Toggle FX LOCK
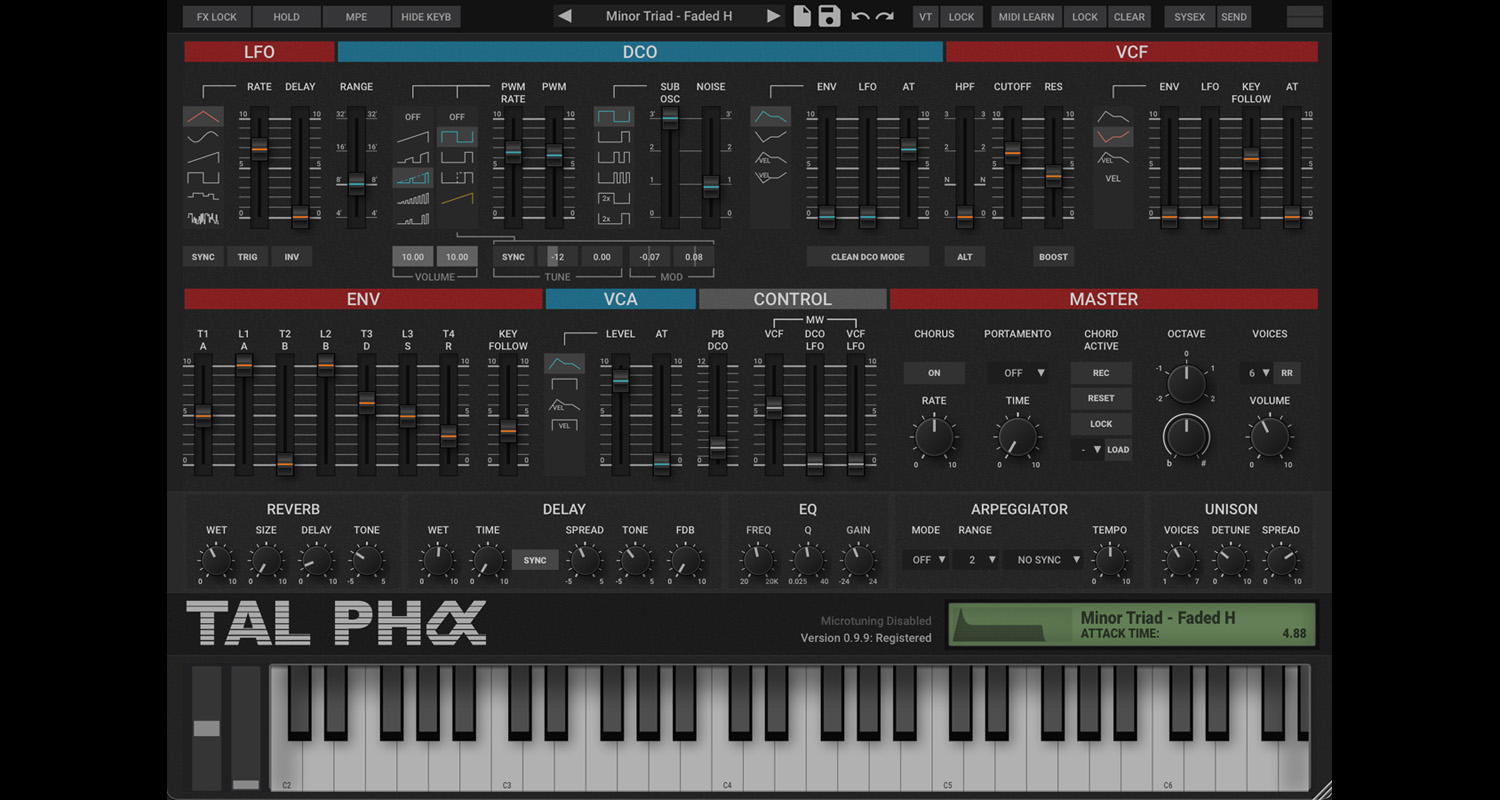This screenshot has height=800, width=1500. pyautogui.click(x=217, y=17)
